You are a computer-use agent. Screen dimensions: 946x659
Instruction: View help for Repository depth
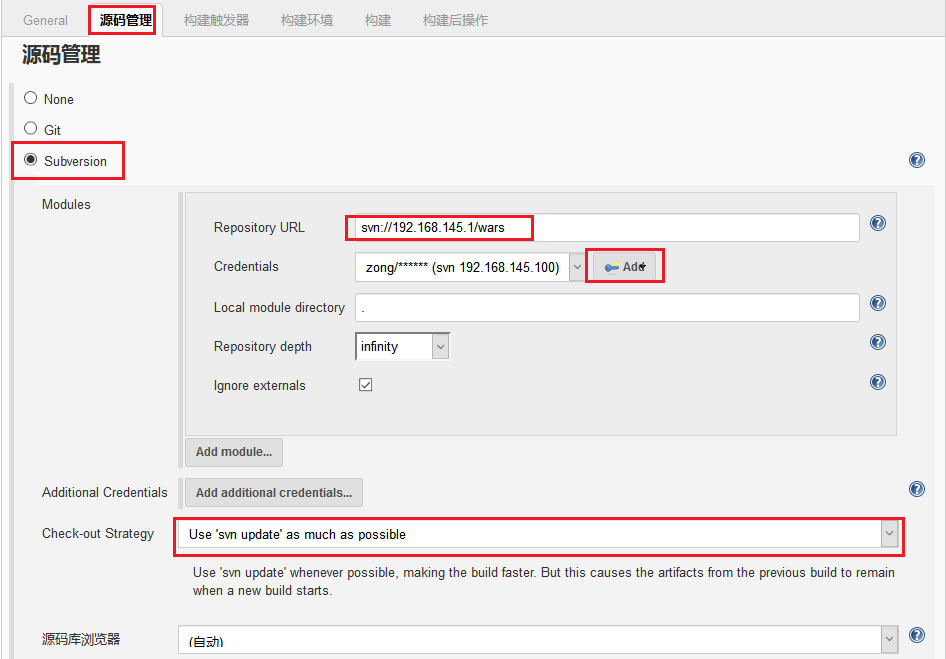(877, 342)
